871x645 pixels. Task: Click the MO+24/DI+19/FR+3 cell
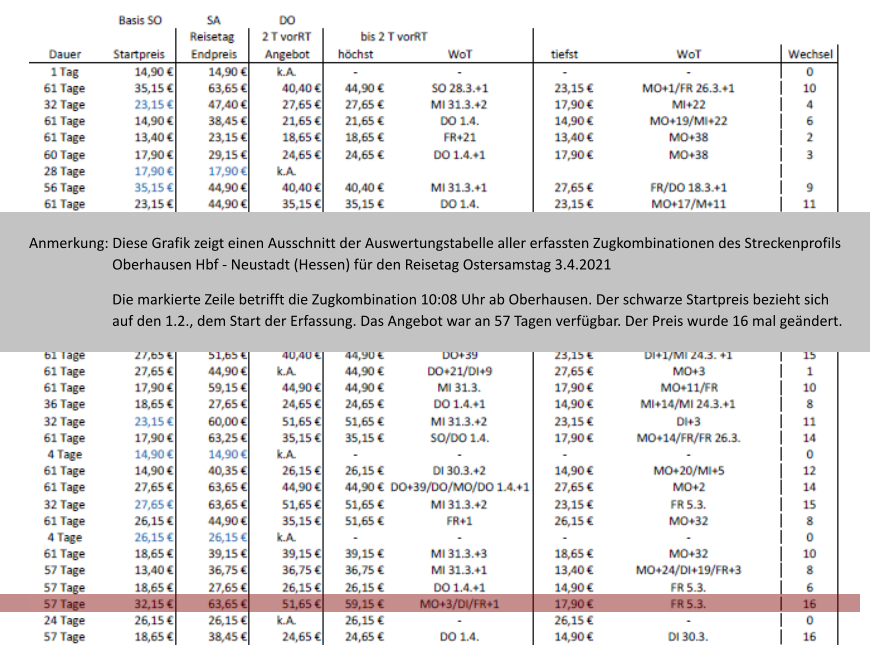click(688, 570)
